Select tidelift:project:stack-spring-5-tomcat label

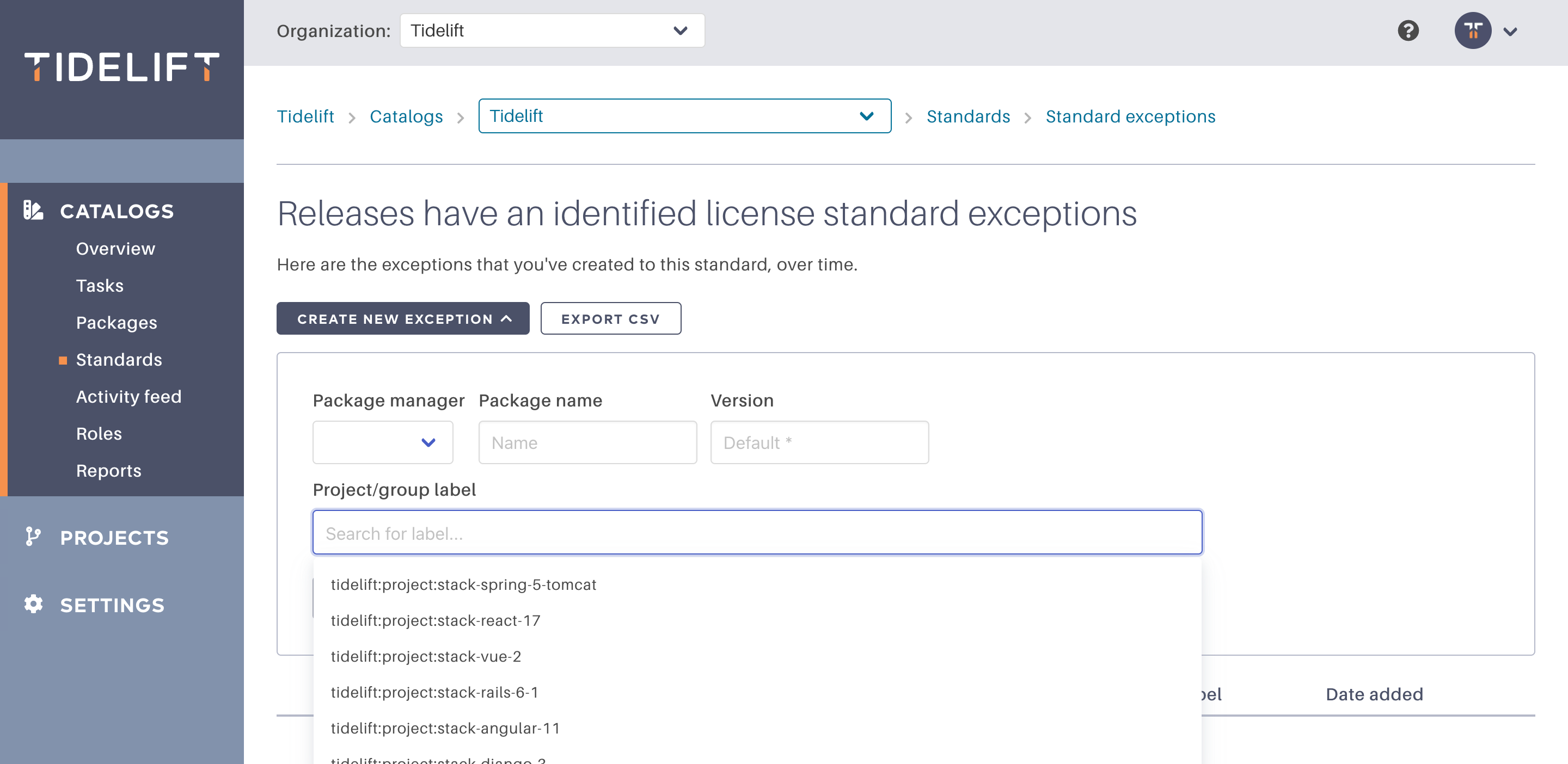click(x=757, y=584)
